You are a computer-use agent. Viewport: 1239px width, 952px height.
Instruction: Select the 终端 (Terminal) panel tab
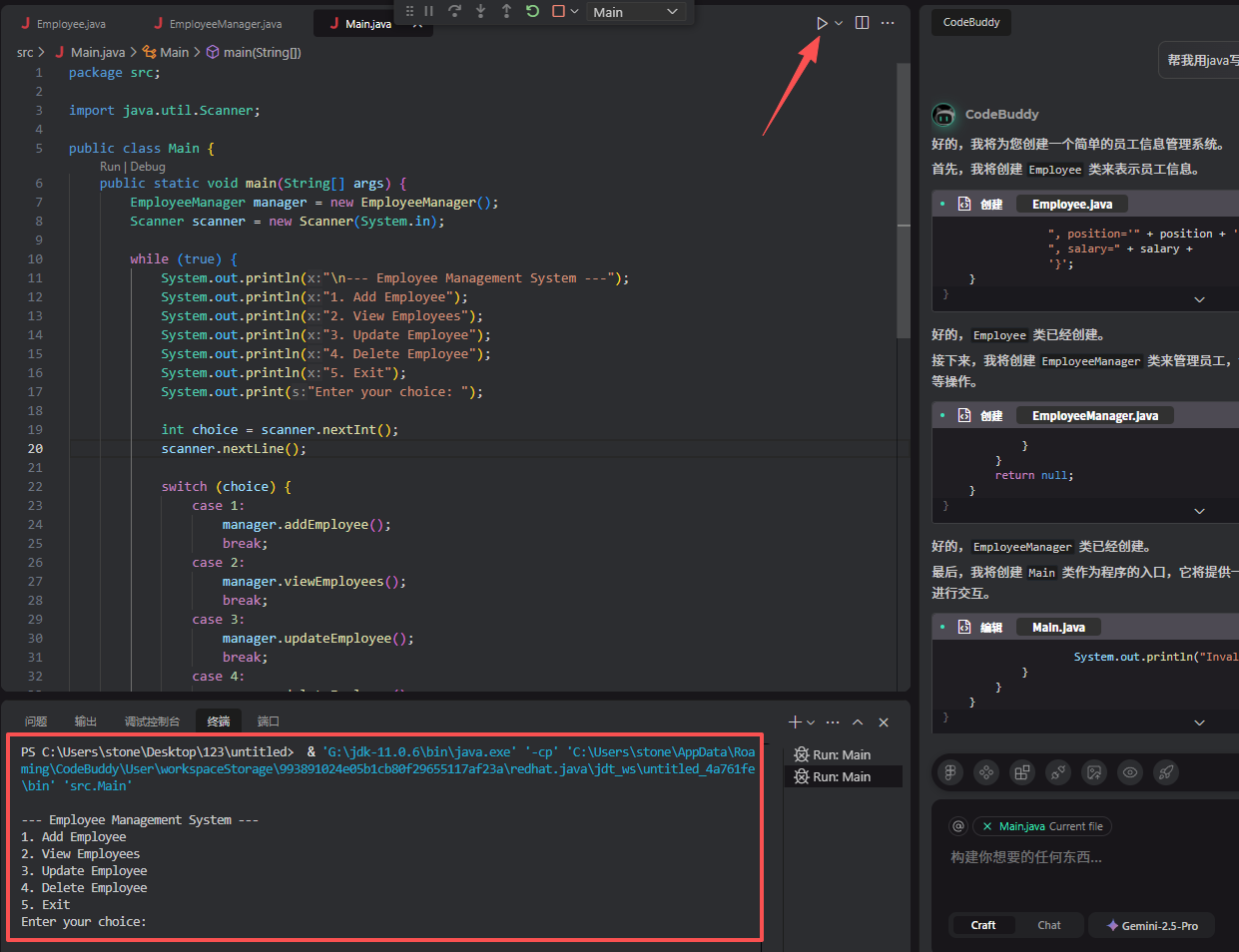[x=219, y=720]
